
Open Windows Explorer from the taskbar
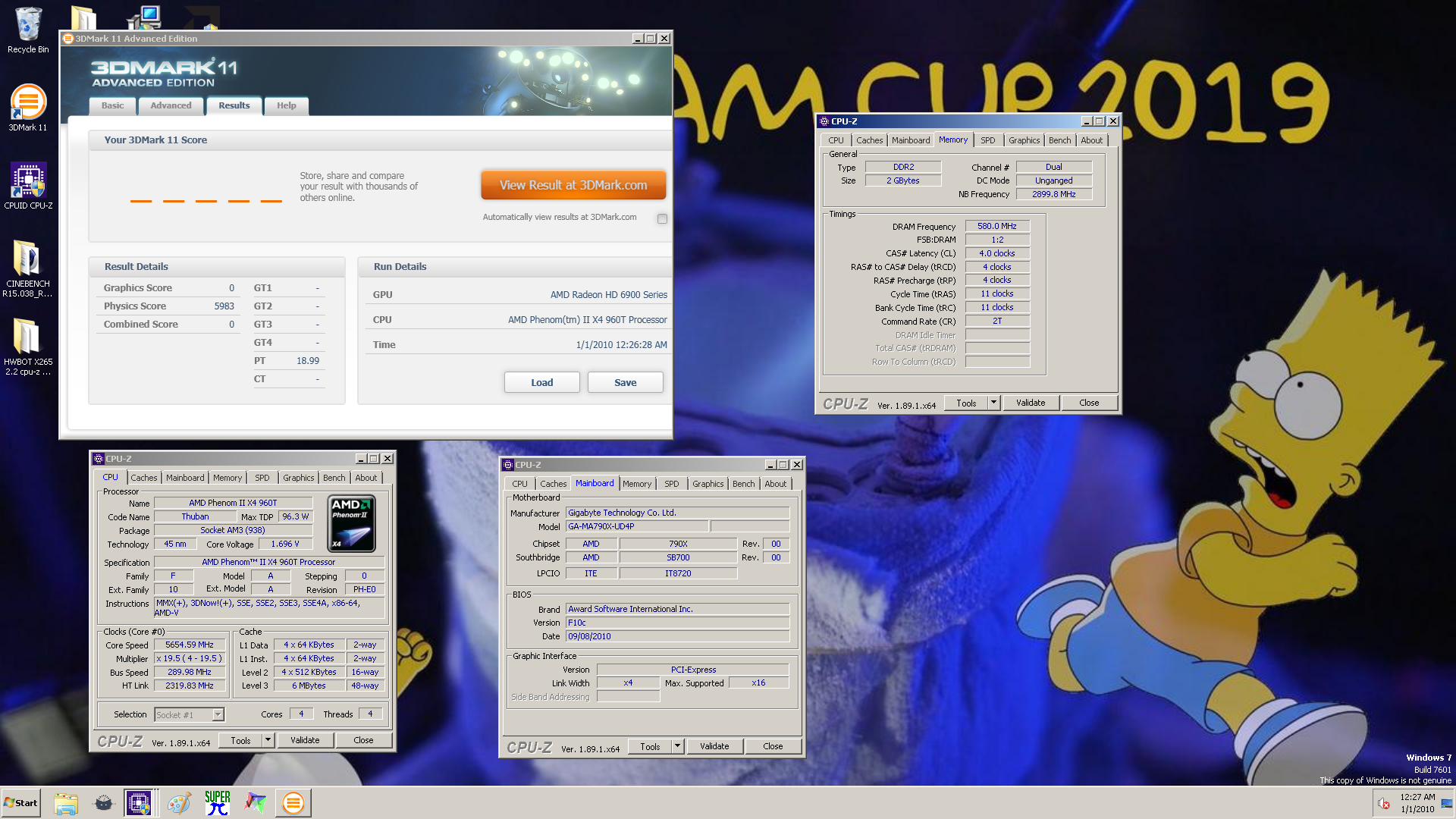tap(66, 803)
